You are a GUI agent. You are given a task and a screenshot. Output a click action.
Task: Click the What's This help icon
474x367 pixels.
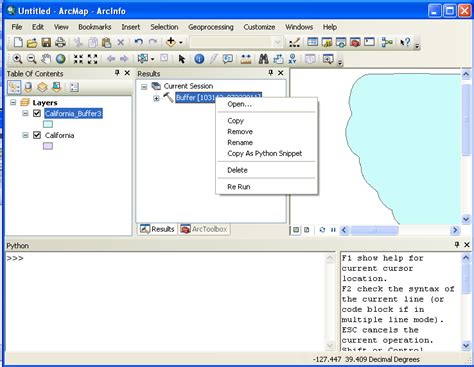[405, 42]
